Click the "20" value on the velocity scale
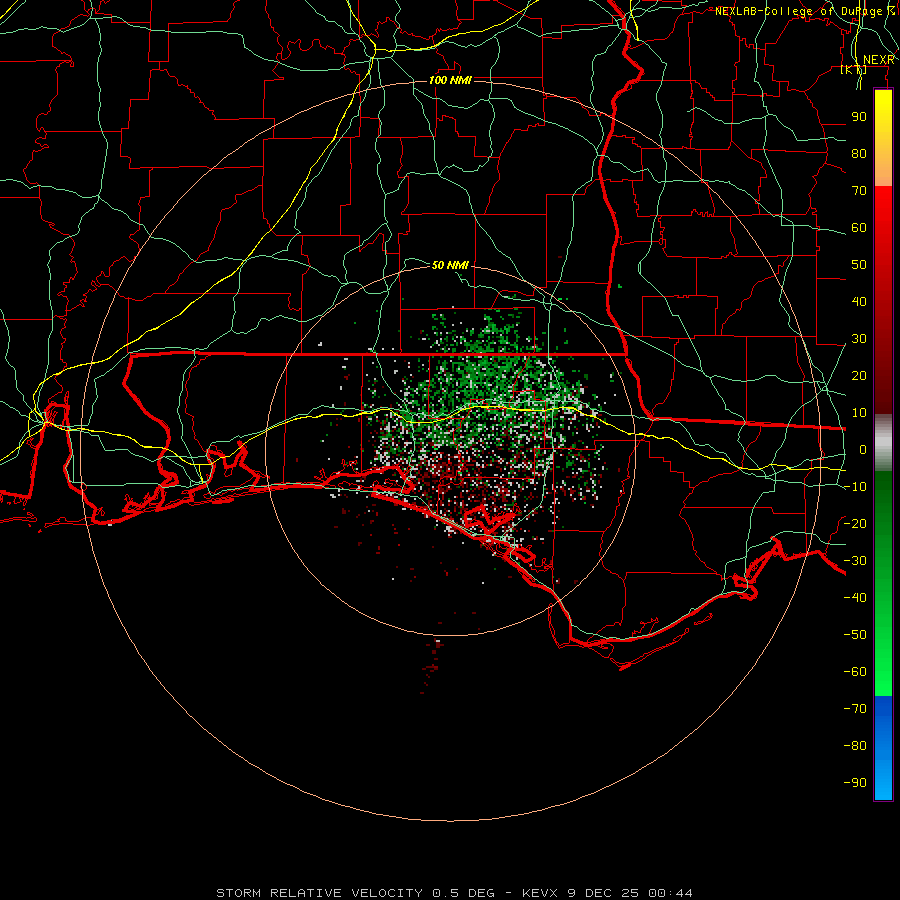 [859, 376]
